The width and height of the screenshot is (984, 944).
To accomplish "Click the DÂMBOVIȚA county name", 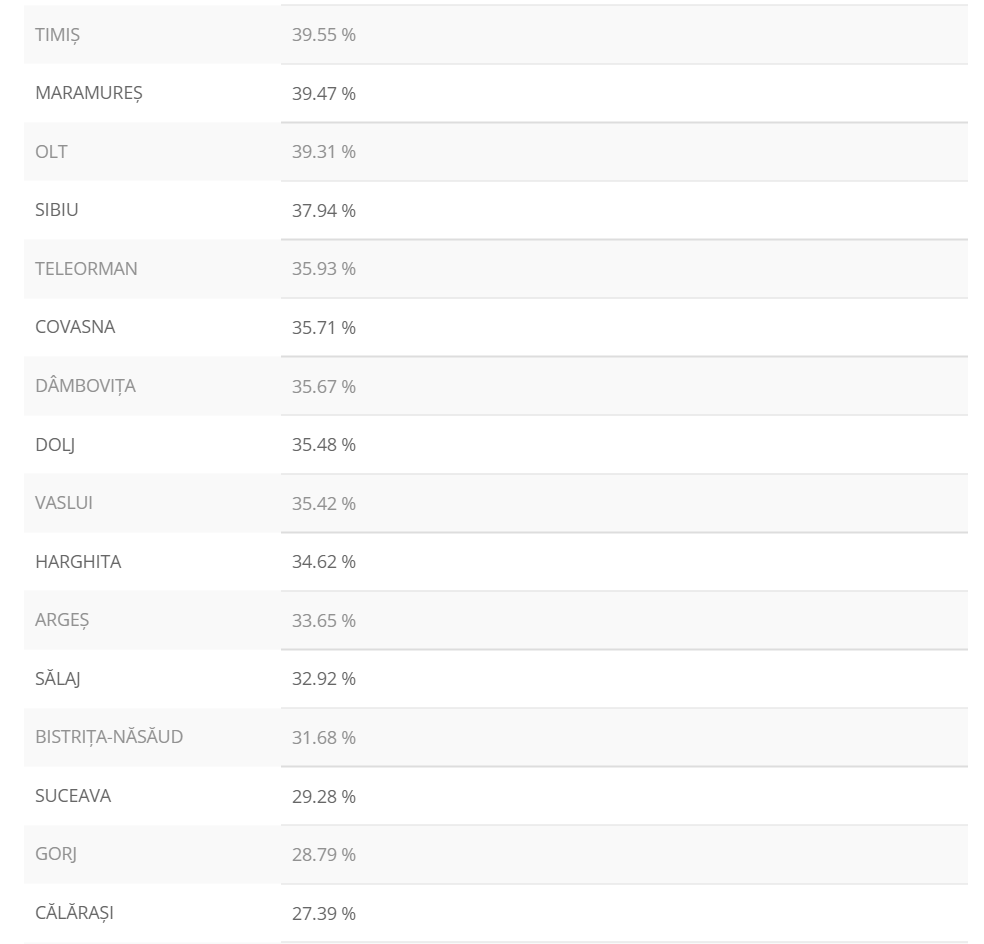I will pyautogui.click(x=85, y=386).
